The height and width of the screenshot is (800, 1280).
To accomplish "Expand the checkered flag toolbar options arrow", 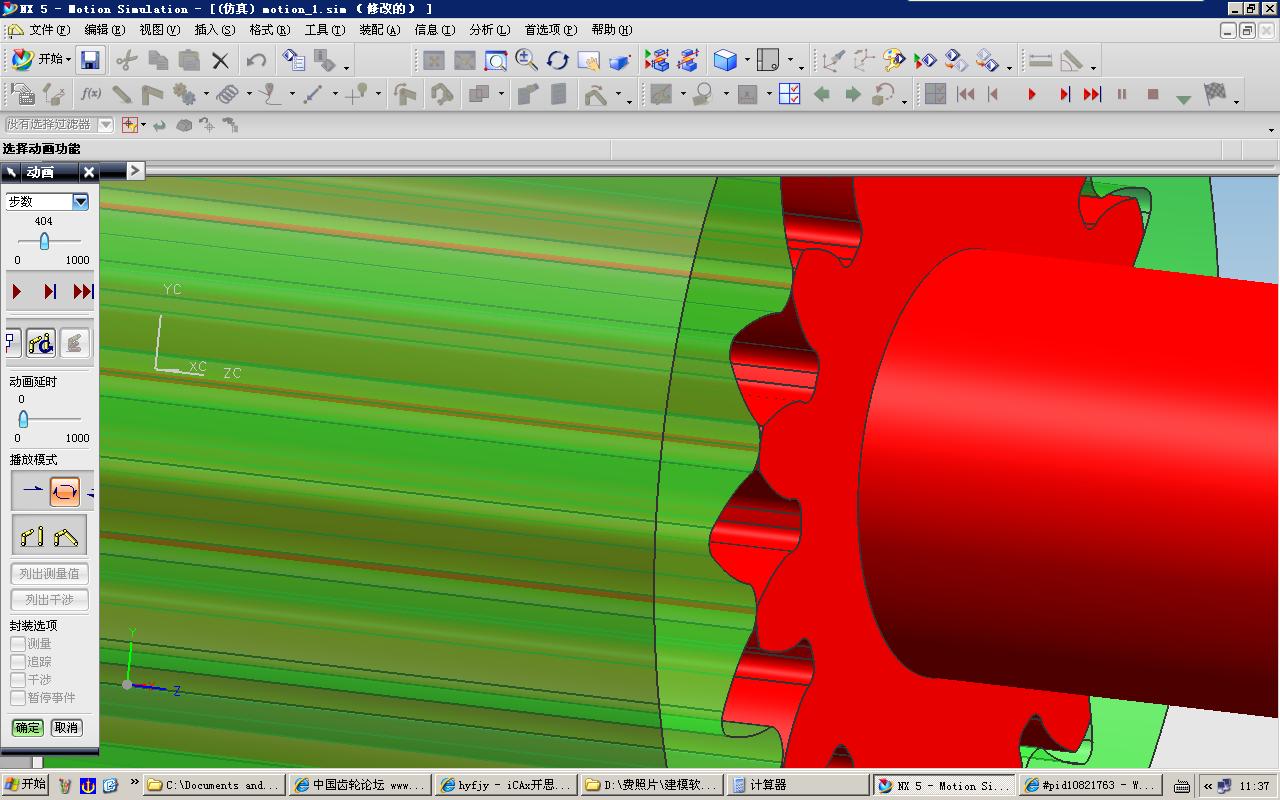I will pos(1237,100).
